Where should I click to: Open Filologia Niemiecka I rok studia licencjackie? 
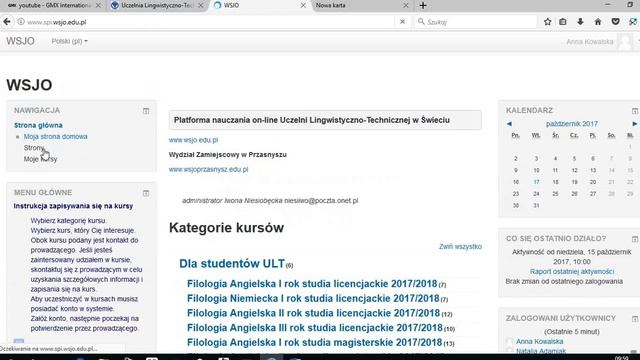pyautogui.click(x=313, y=298)
